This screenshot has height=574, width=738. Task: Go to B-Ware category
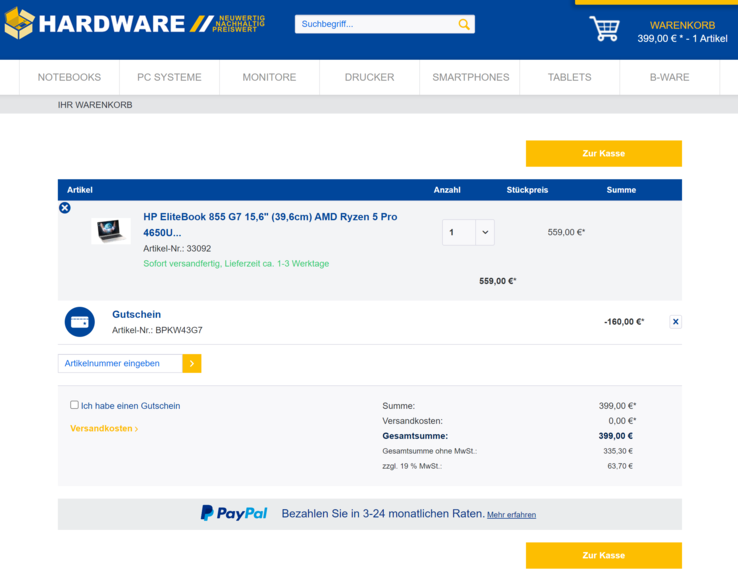tap(669, 77)
